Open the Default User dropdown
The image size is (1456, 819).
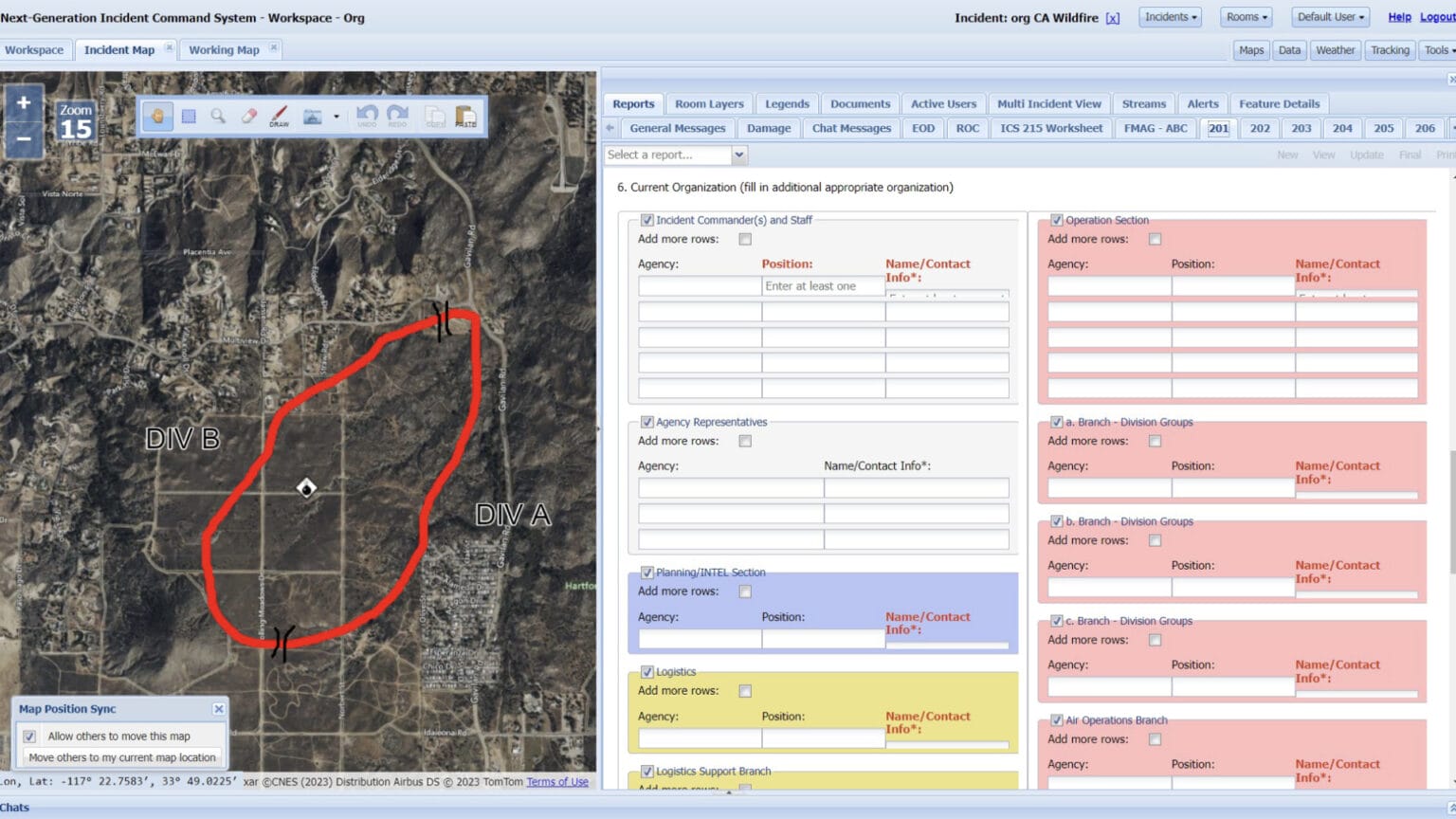tap(1330, 17)
